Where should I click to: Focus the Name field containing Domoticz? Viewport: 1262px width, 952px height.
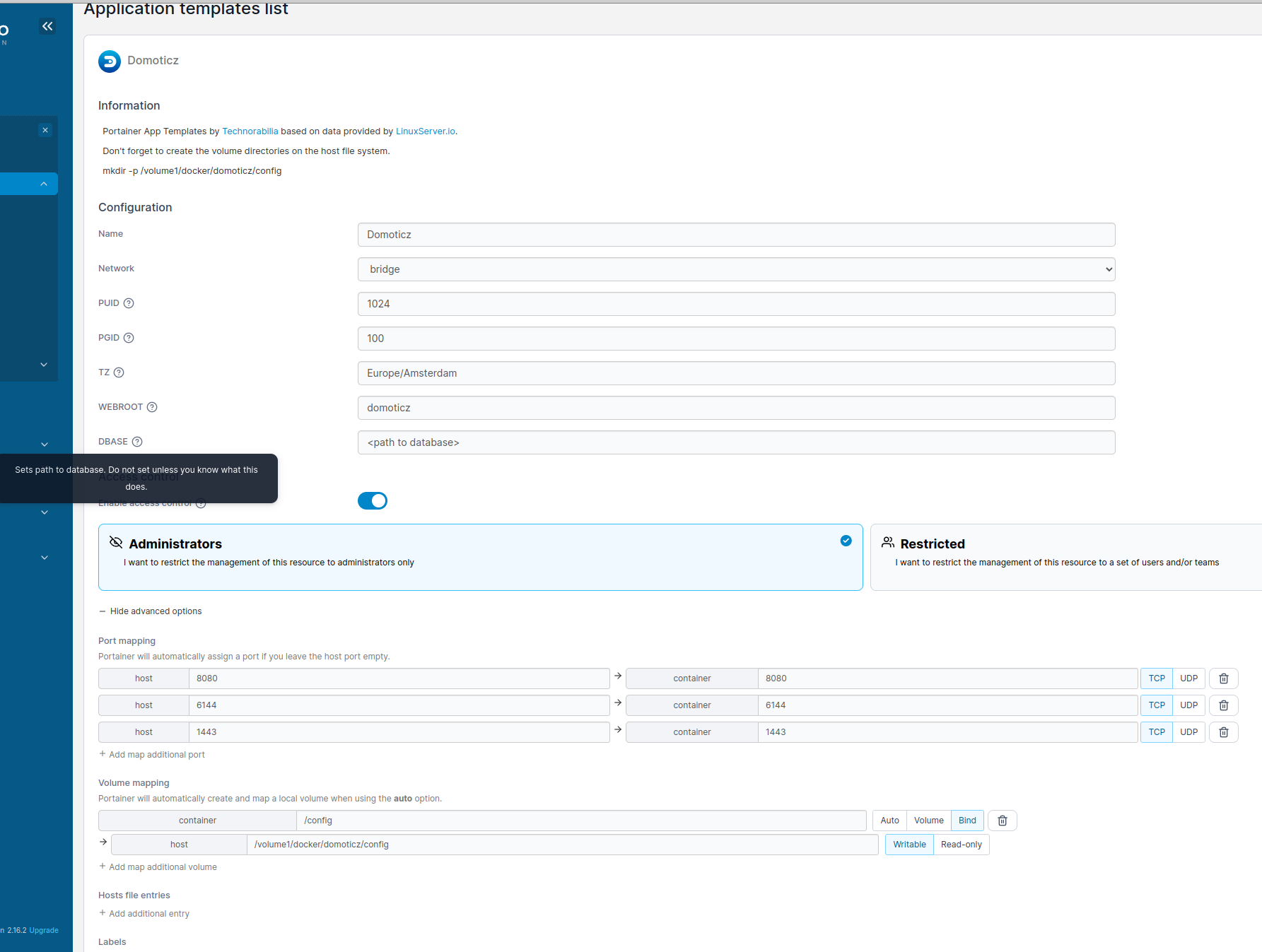(x=737, y=235)
